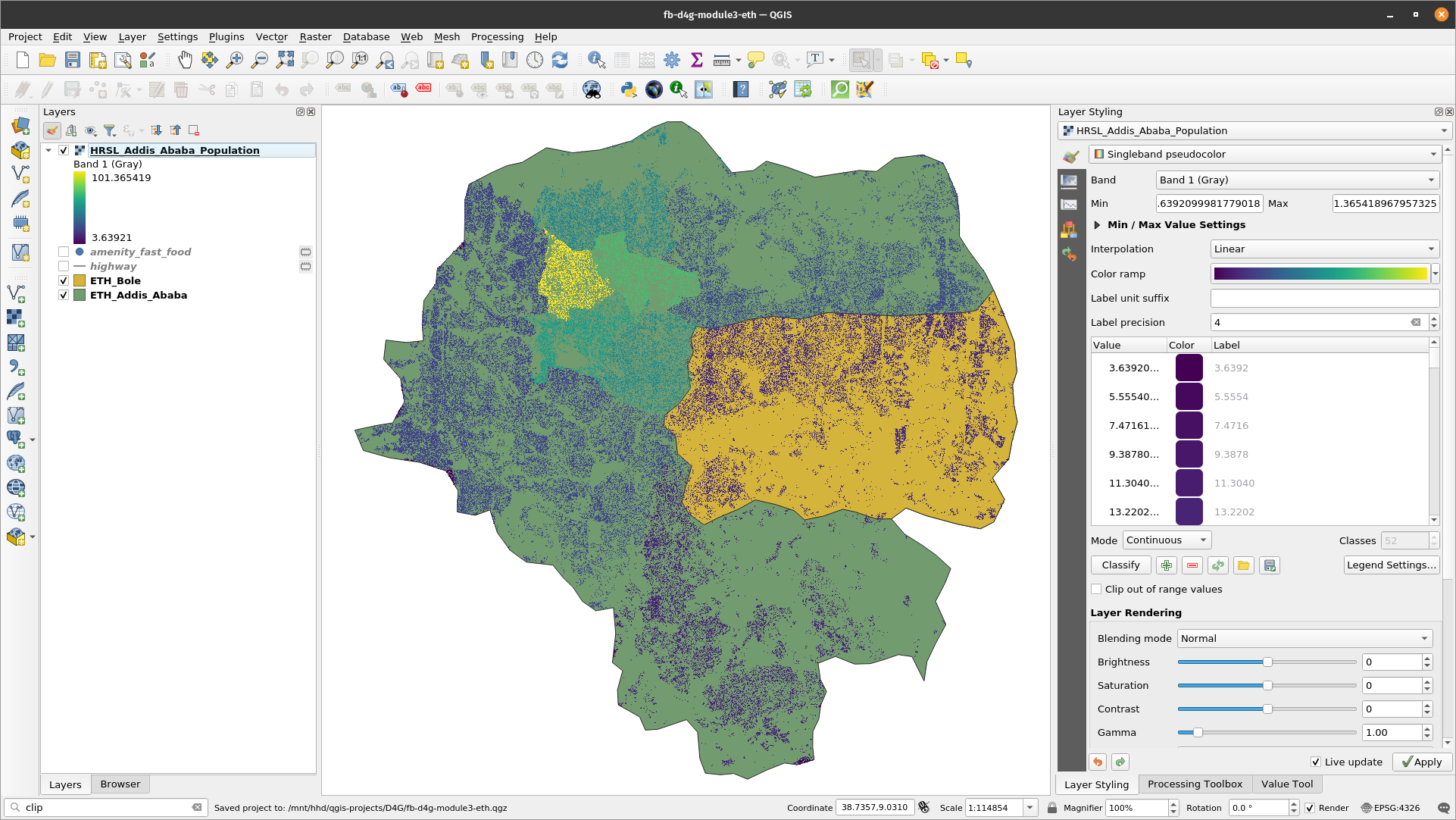Toggle visibility of highway layer

[64, 266]
